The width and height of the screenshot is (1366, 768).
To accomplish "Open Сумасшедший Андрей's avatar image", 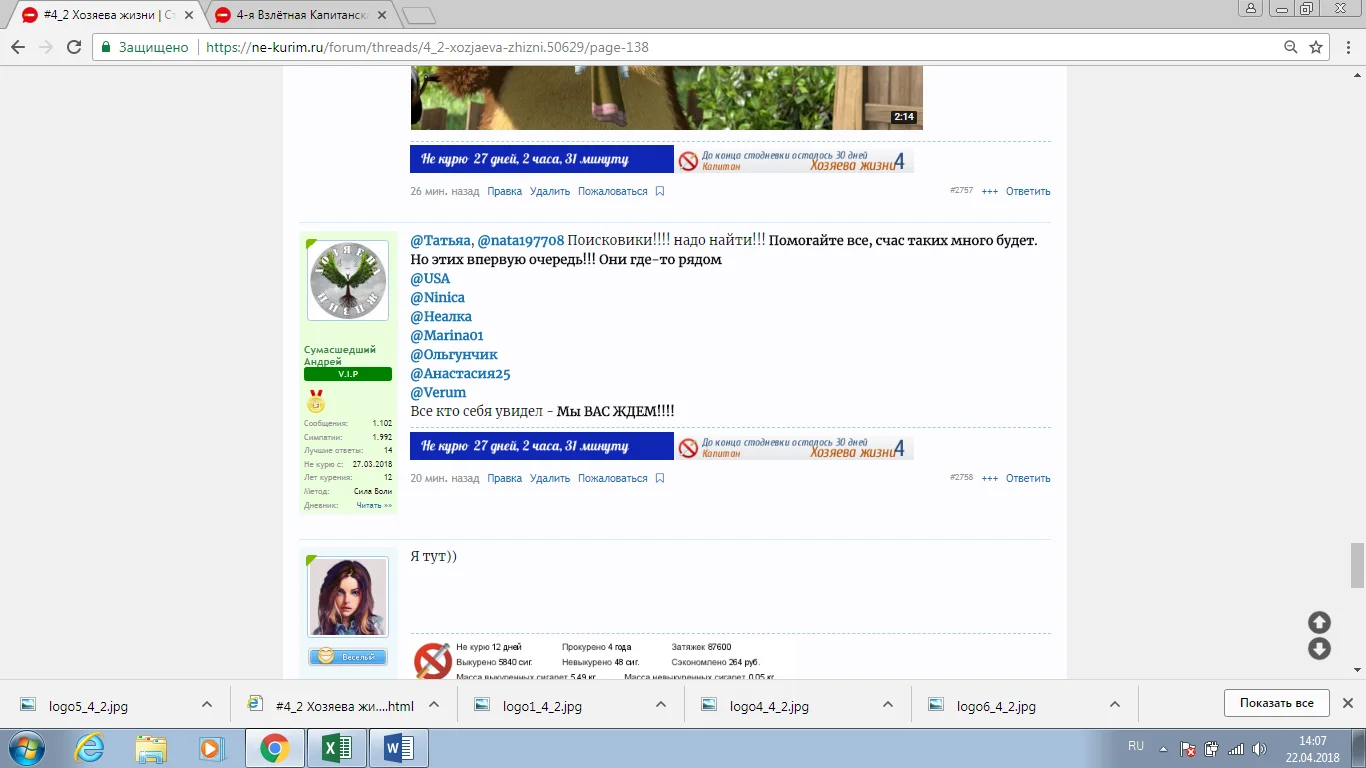I will (347, 280).
